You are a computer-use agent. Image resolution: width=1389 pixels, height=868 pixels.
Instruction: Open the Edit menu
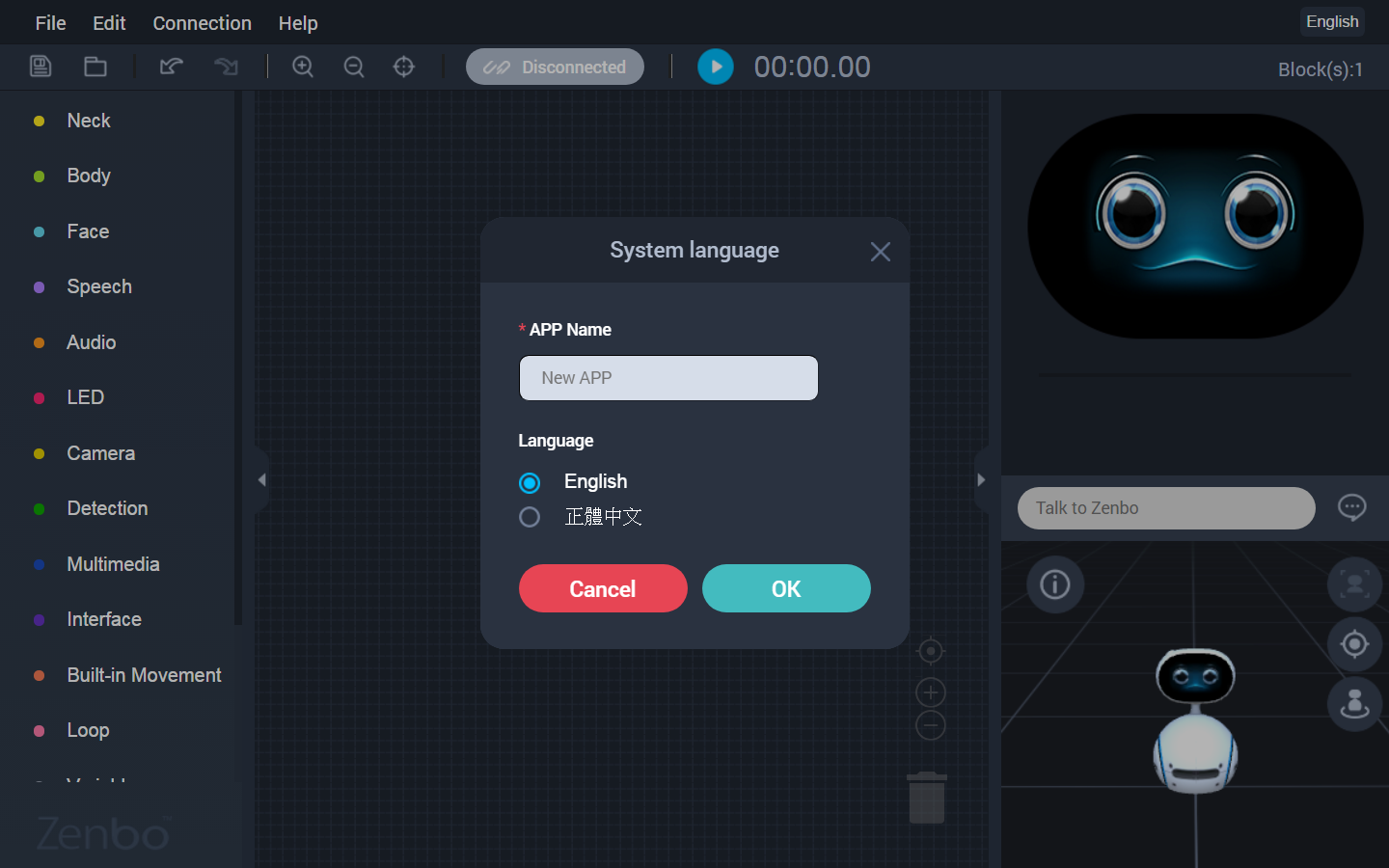click(x=109, y=22)
